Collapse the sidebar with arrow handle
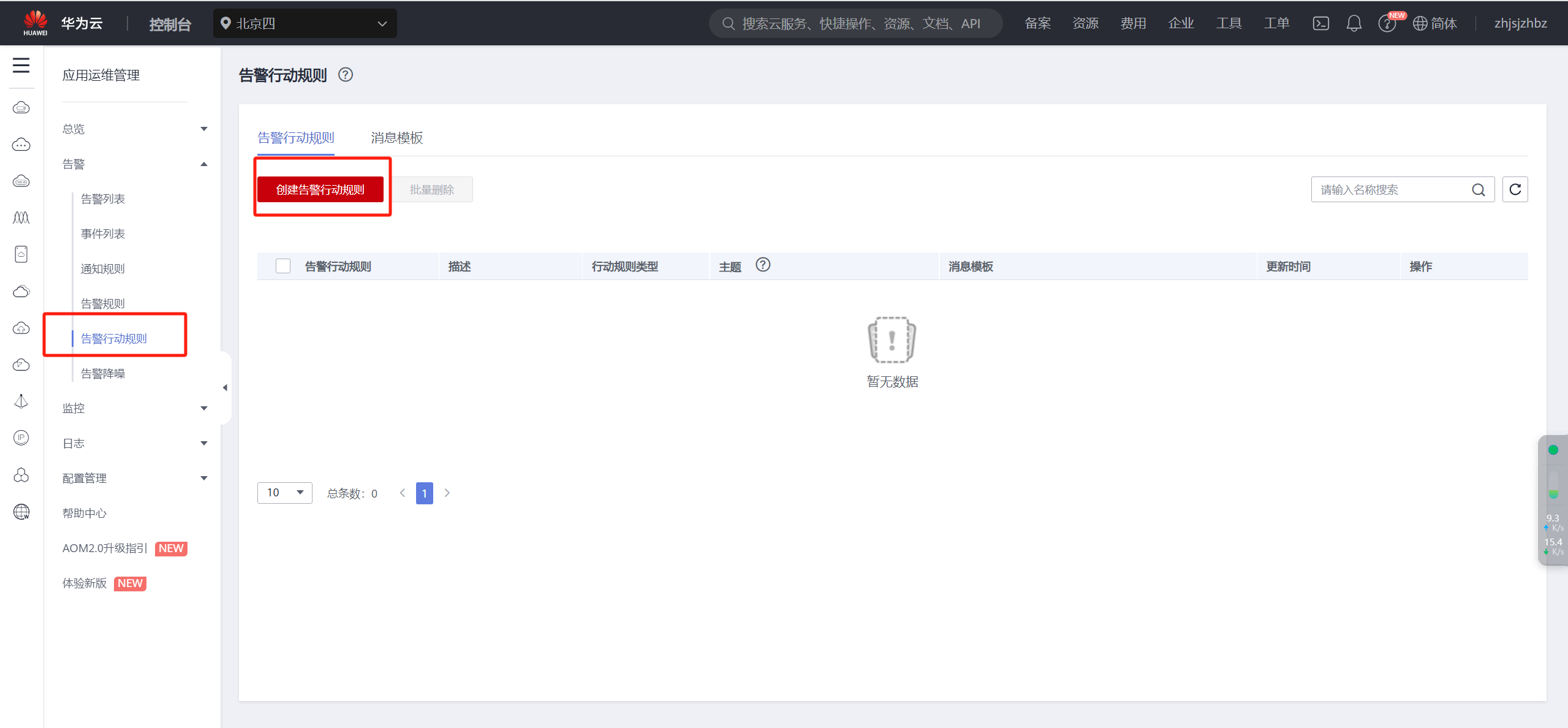 [x=225, y=387]
